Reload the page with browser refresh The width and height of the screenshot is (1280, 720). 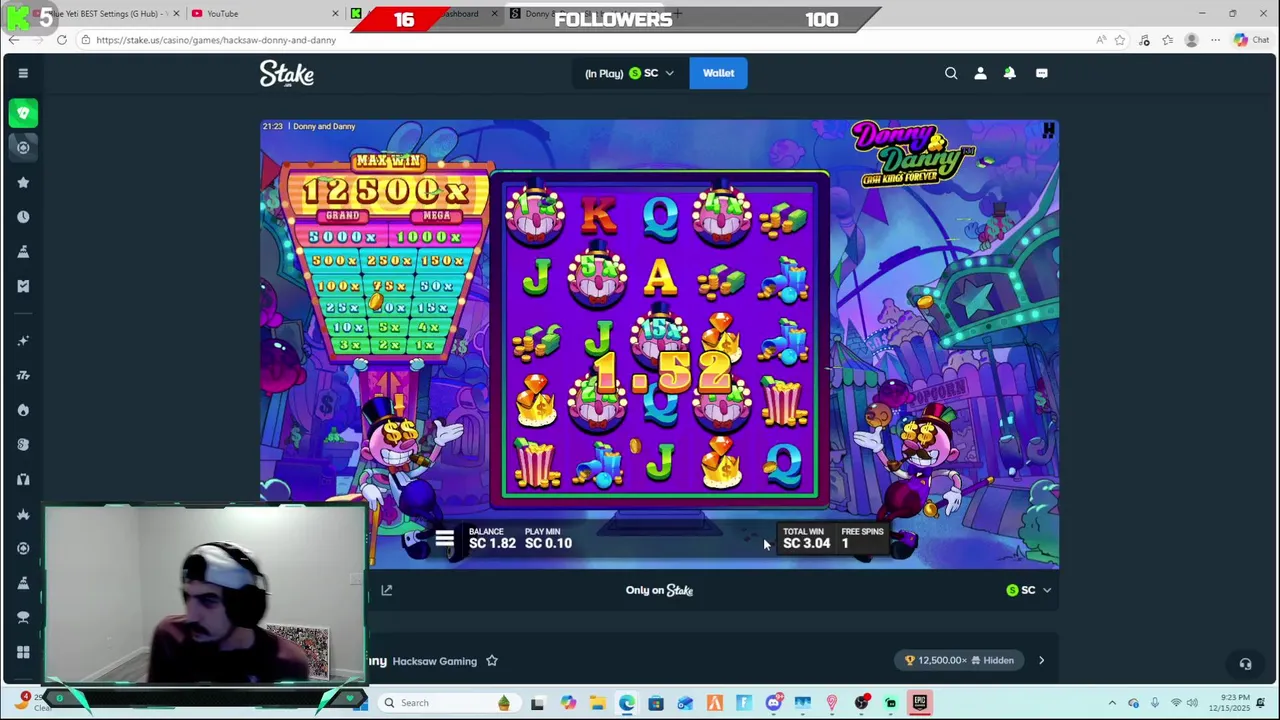62,40
